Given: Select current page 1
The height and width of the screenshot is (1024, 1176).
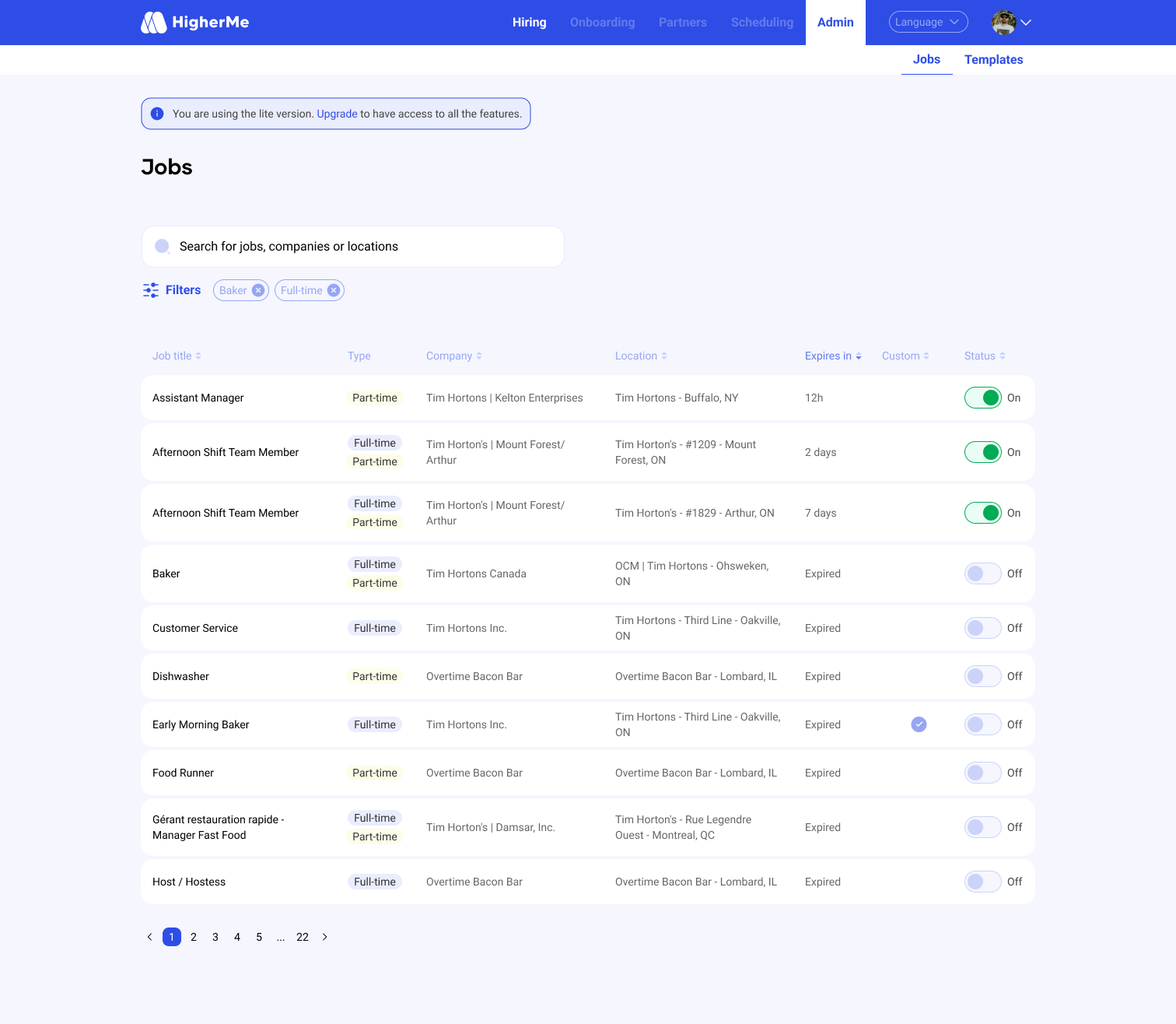Looking at the screenshot, I should tap(172, 937).
